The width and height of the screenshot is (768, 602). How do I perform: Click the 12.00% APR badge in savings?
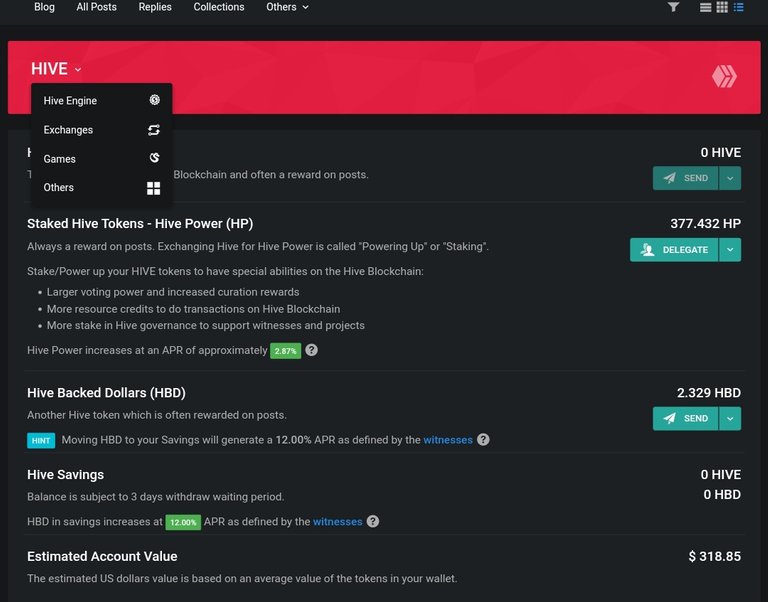click(x=183, y=522)
